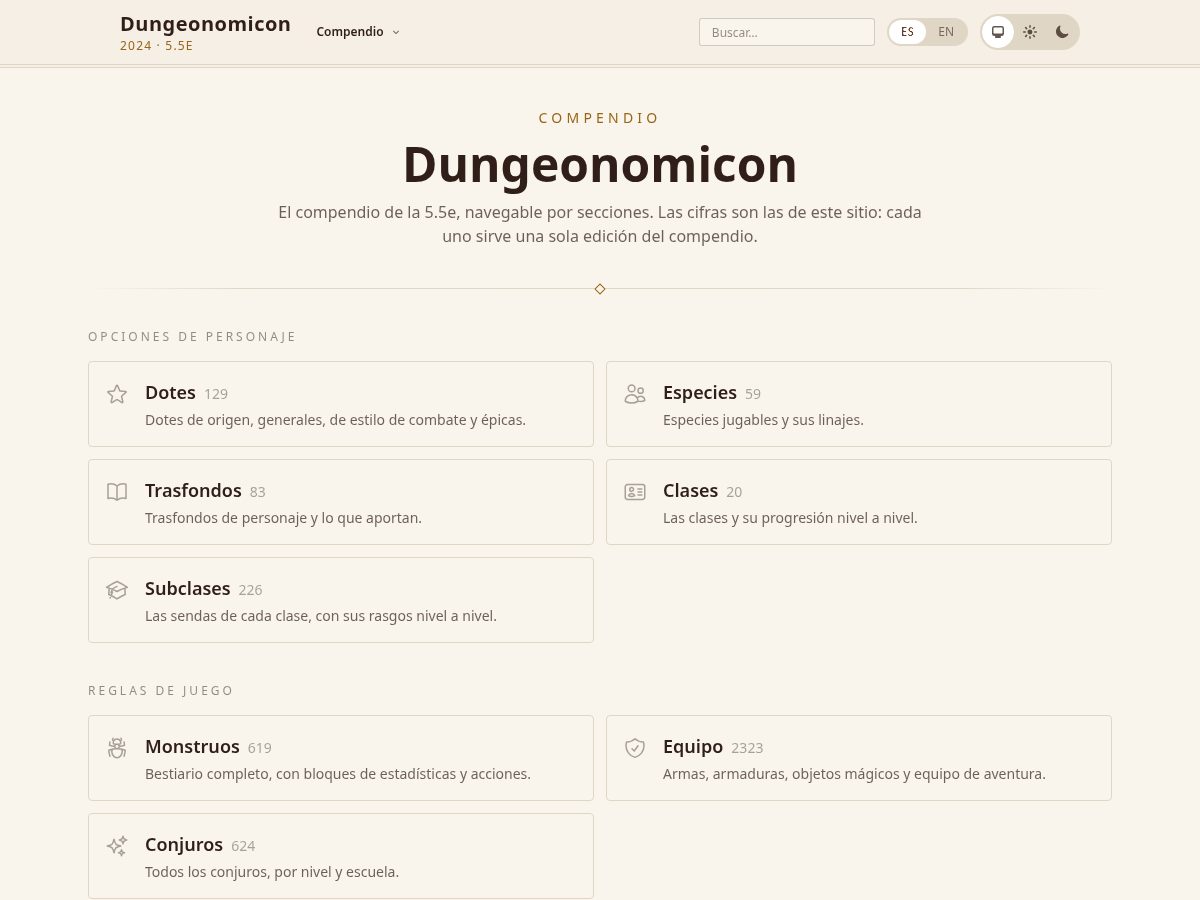Click the large Dungeonomicon page heading

click(x=600, y=165)
